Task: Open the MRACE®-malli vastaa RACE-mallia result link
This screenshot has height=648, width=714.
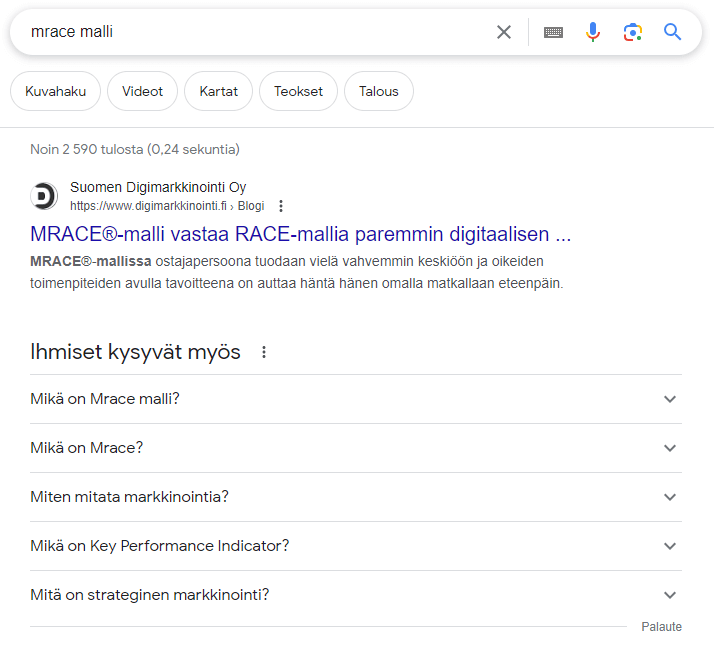Action: click(x=301, y=234)
